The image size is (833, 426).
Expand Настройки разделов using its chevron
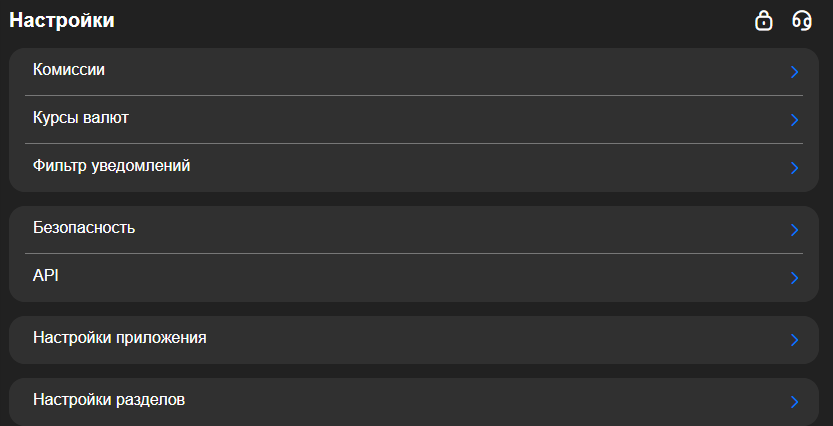pos(794,402)
